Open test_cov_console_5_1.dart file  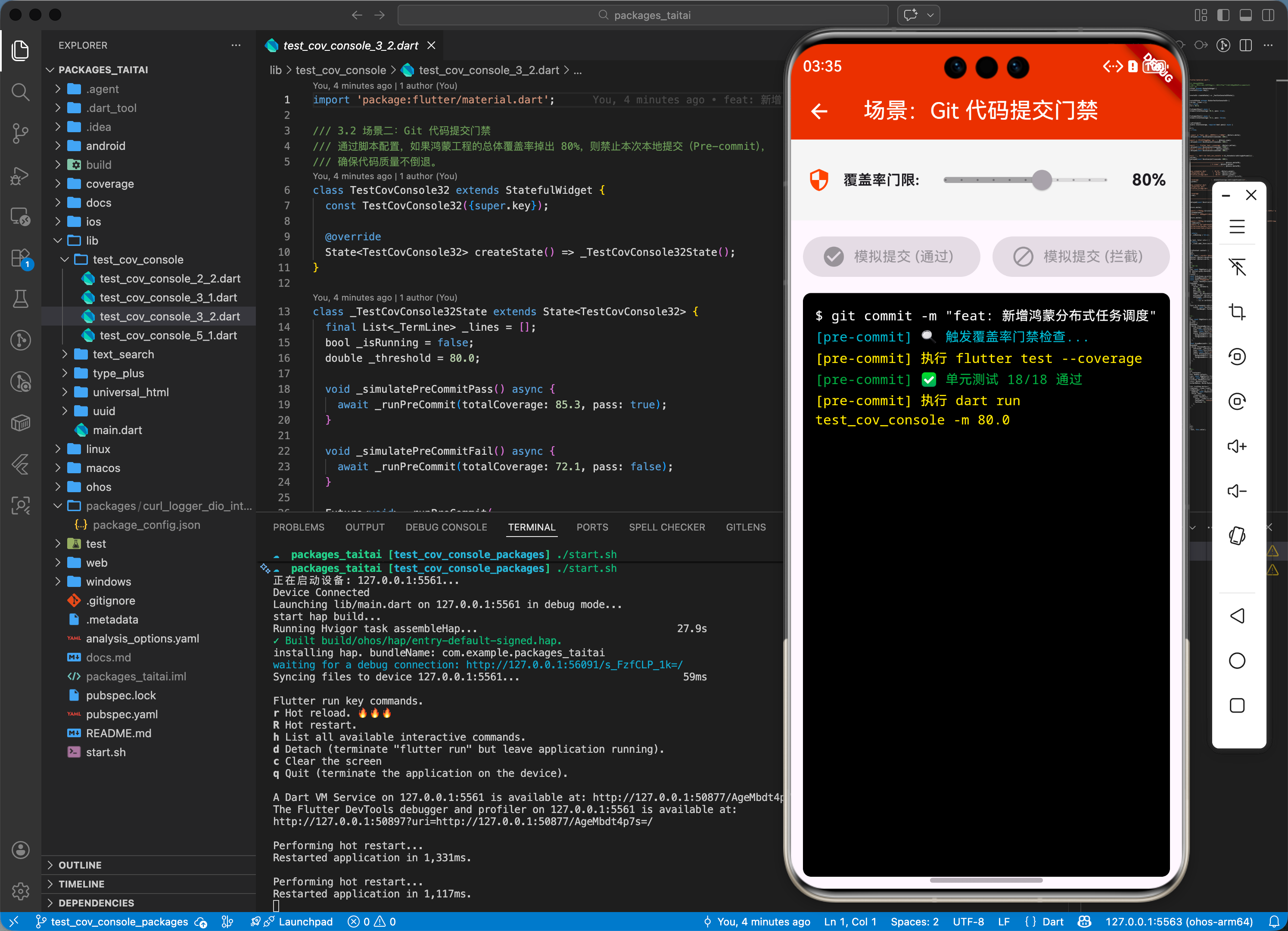coord(168,335)
